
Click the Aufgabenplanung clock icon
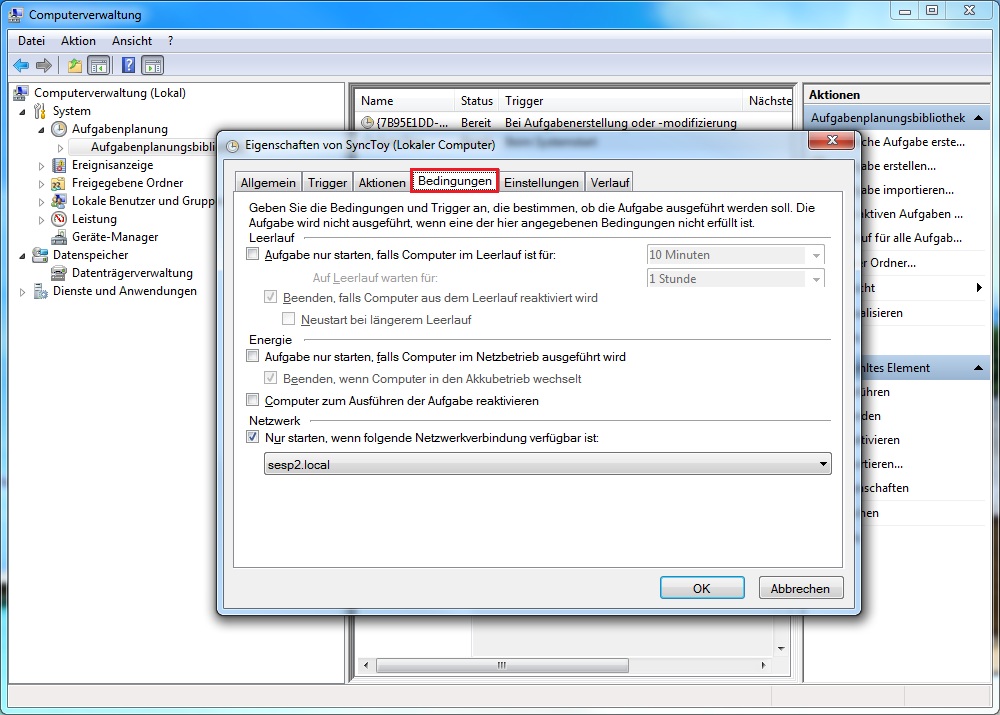pyautogui.click(x=59, y=129)
